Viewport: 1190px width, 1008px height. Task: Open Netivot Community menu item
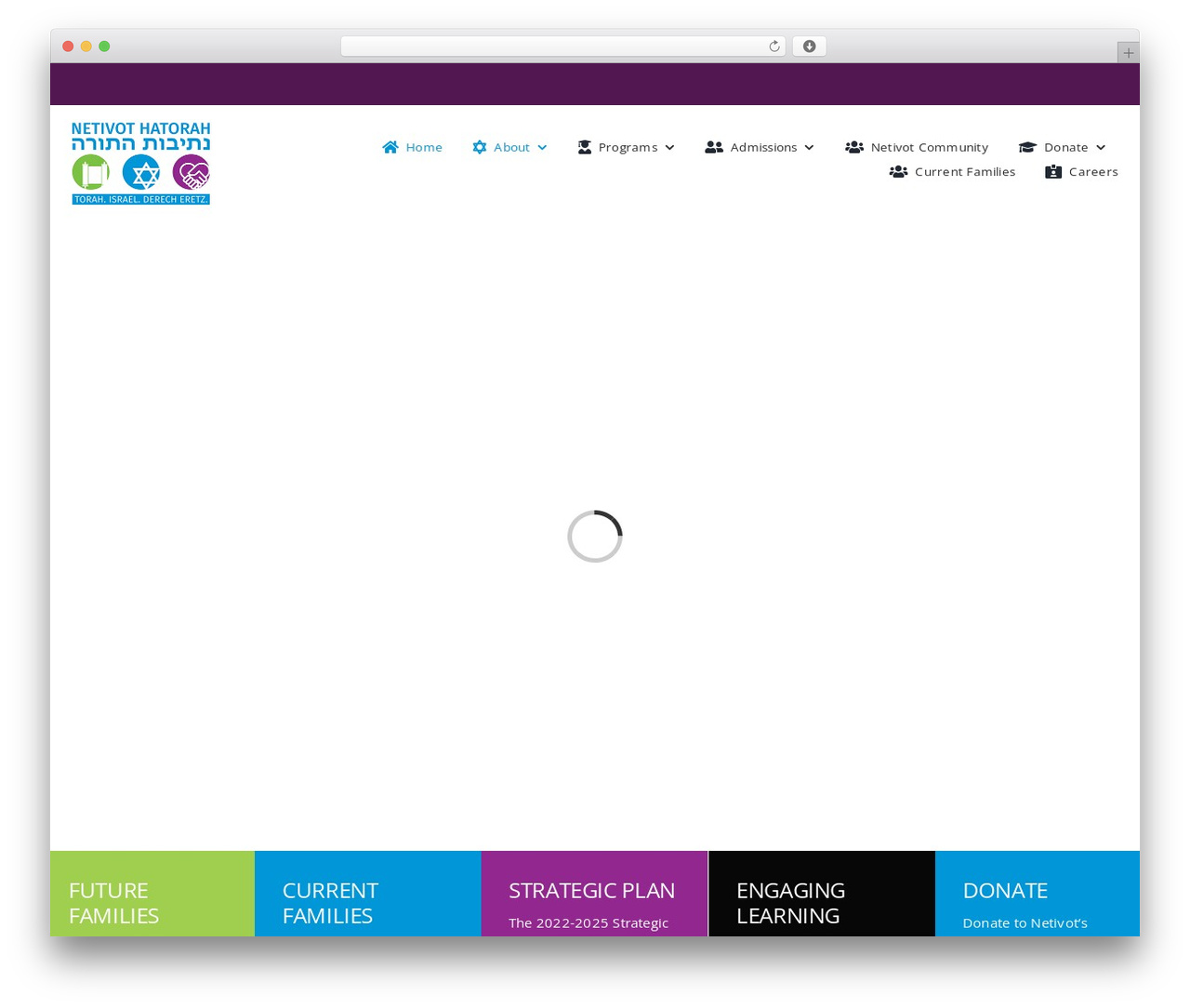click(929, 147)
